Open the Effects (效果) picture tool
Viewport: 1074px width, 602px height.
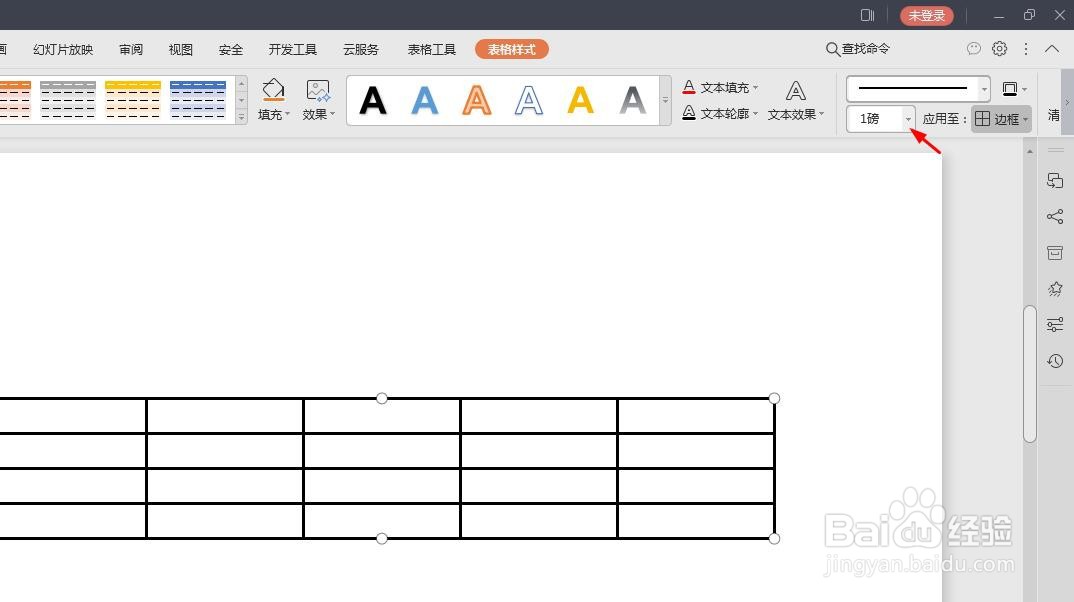point(318,99)
